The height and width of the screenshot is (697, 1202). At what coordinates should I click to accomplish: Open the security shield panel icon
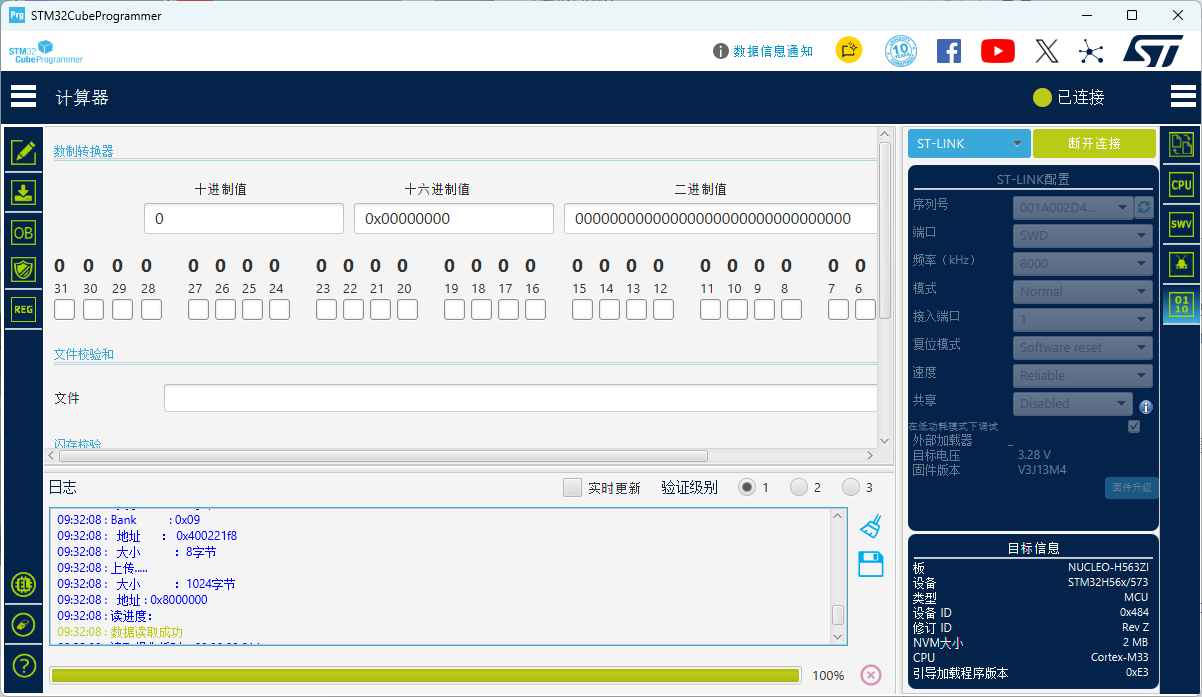click(23, 270)
